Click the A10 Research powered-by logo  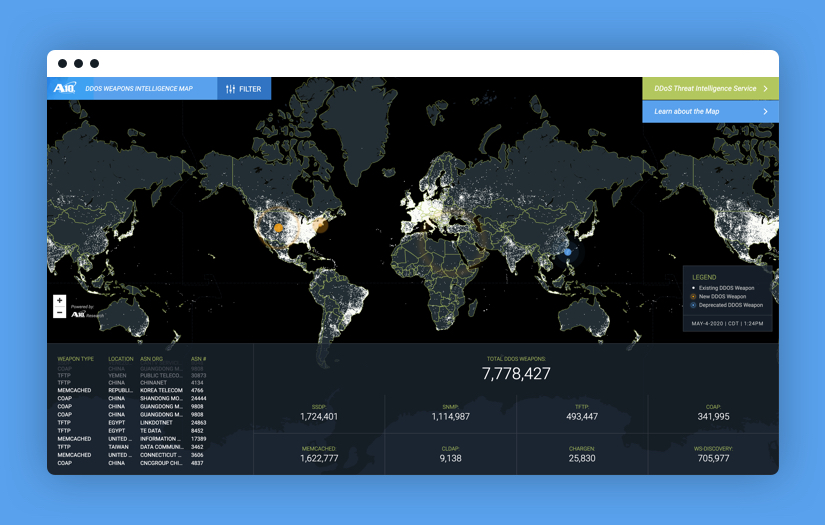tap(86, 314)
